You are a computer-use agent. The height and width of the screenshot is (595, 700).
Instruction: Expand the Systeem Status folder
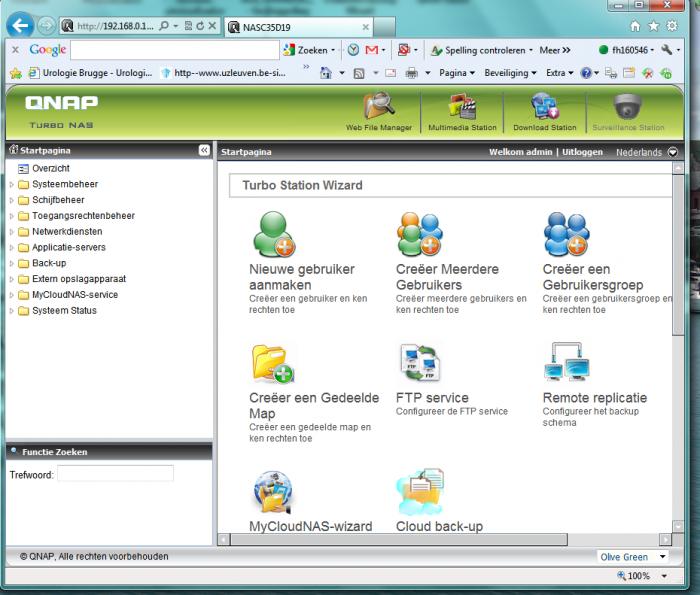point(12,311)
